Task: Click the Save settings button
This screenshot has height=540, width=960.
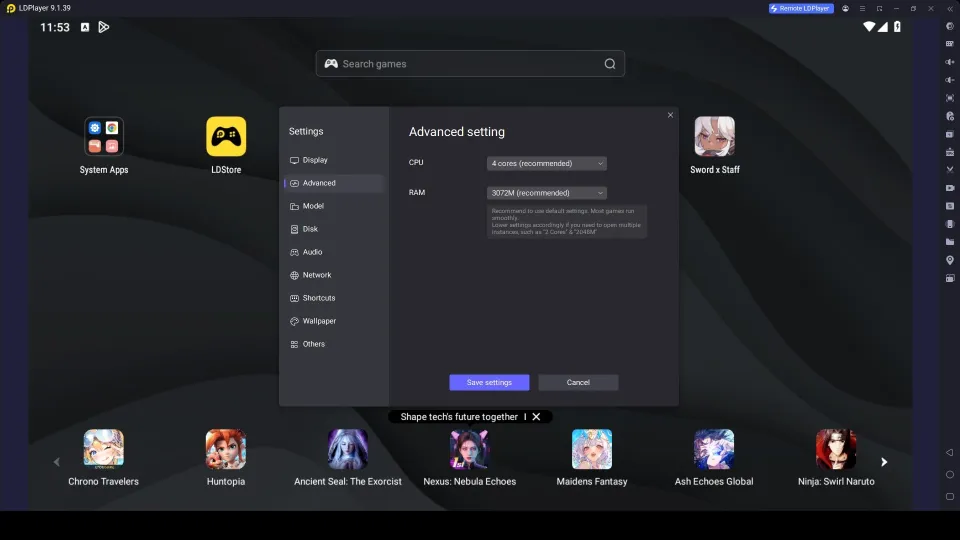Action: (x=489, y=382)
